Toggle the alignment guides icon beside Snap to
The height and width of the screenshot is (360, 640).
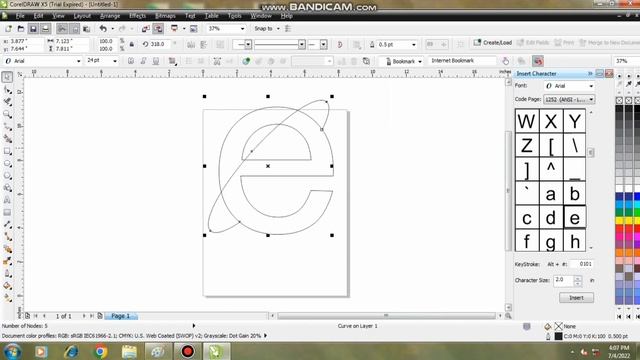tap(288, 29)
